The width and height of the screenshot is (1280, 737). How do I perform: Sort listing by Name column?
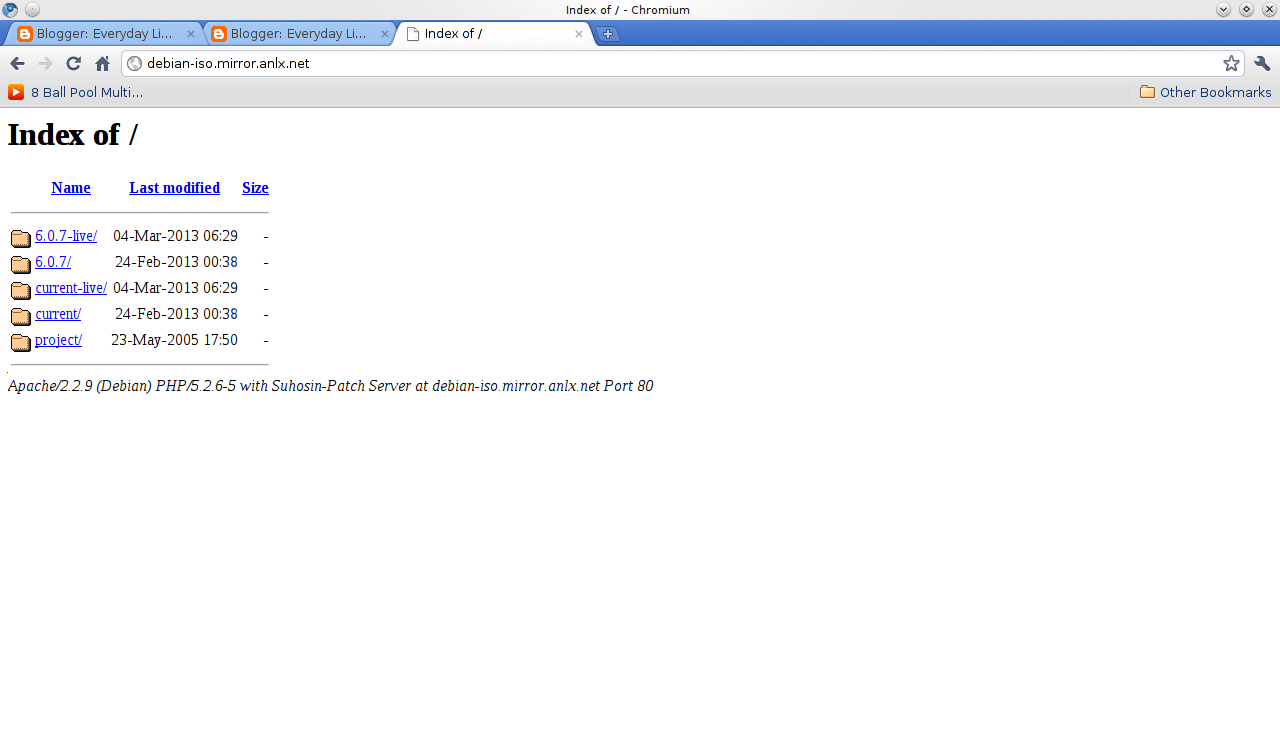pos(71,188)
